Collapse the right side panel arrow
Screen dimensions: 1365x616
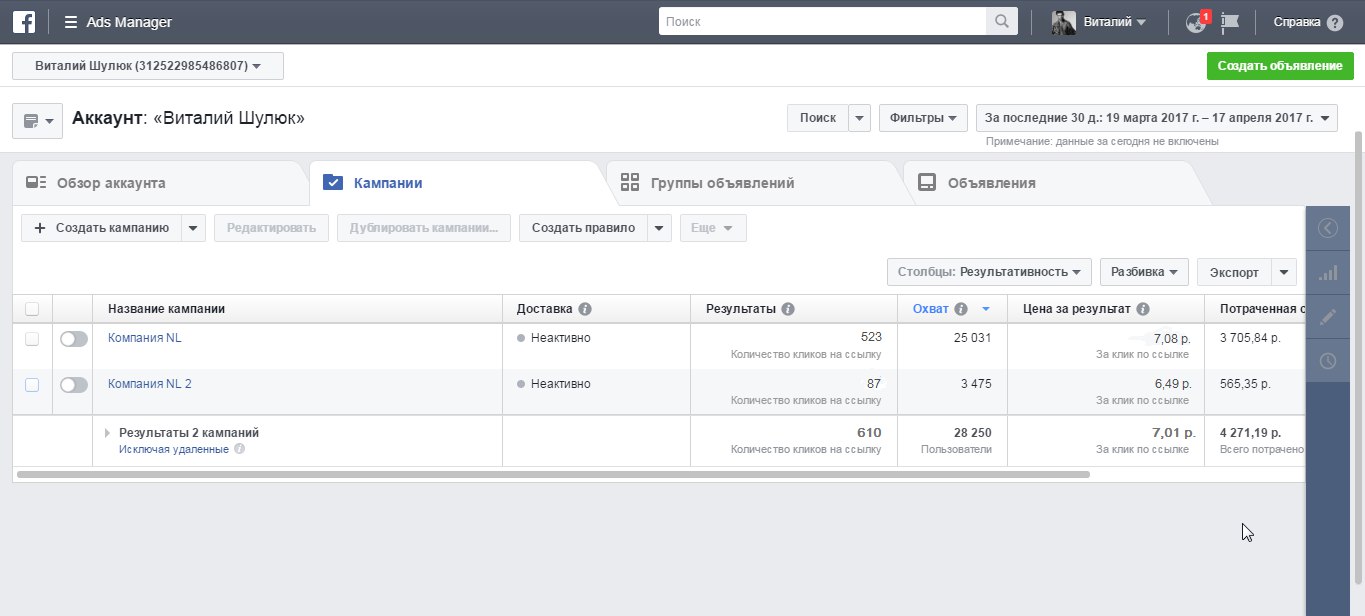pyautogui.click(x=1328, y=228)
